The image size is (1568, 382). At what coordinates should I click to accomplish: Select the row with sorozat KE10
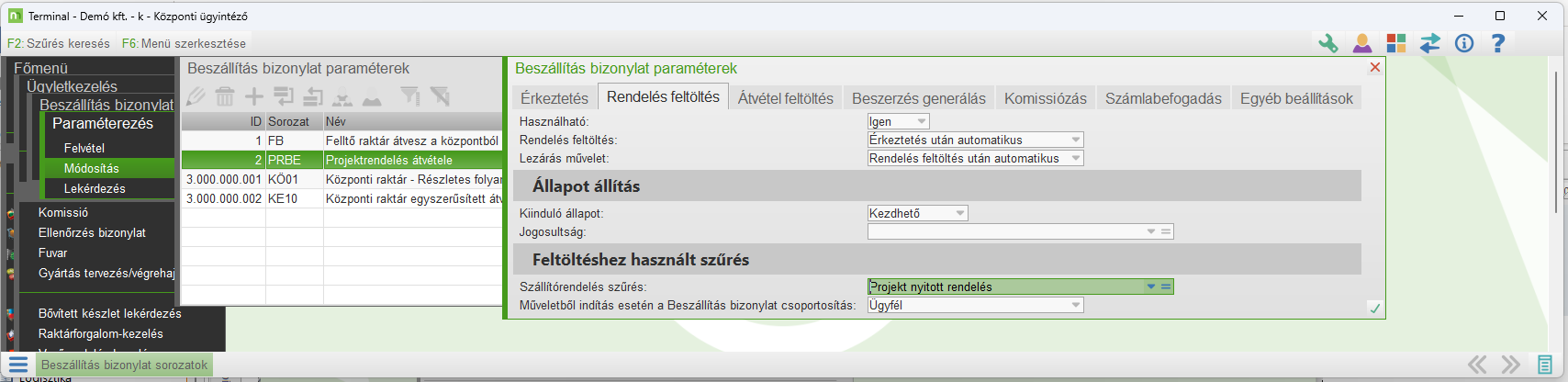point(342,198)
